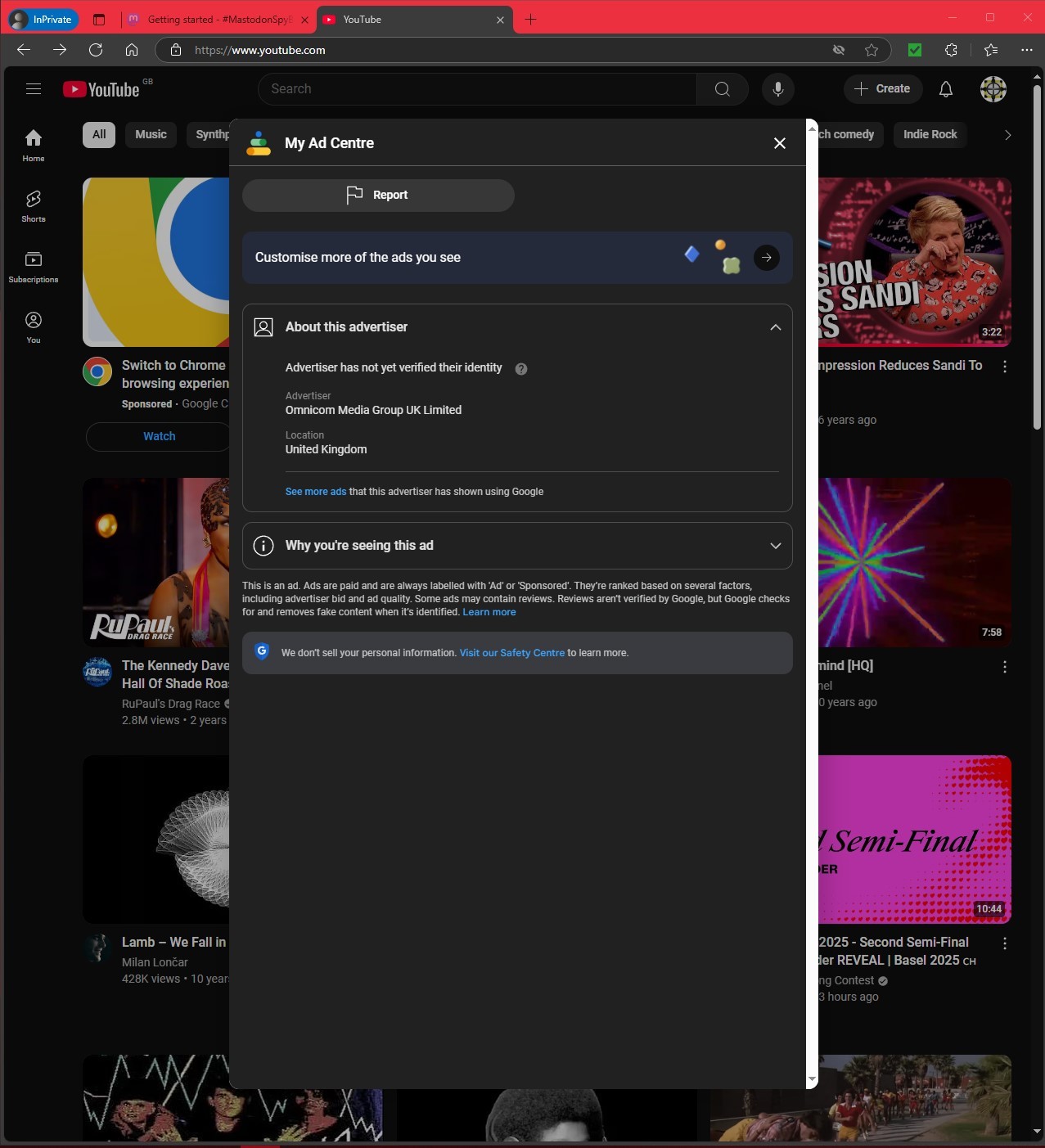Open the YouTube guide hamburger menu

click(x=34, y=89)
